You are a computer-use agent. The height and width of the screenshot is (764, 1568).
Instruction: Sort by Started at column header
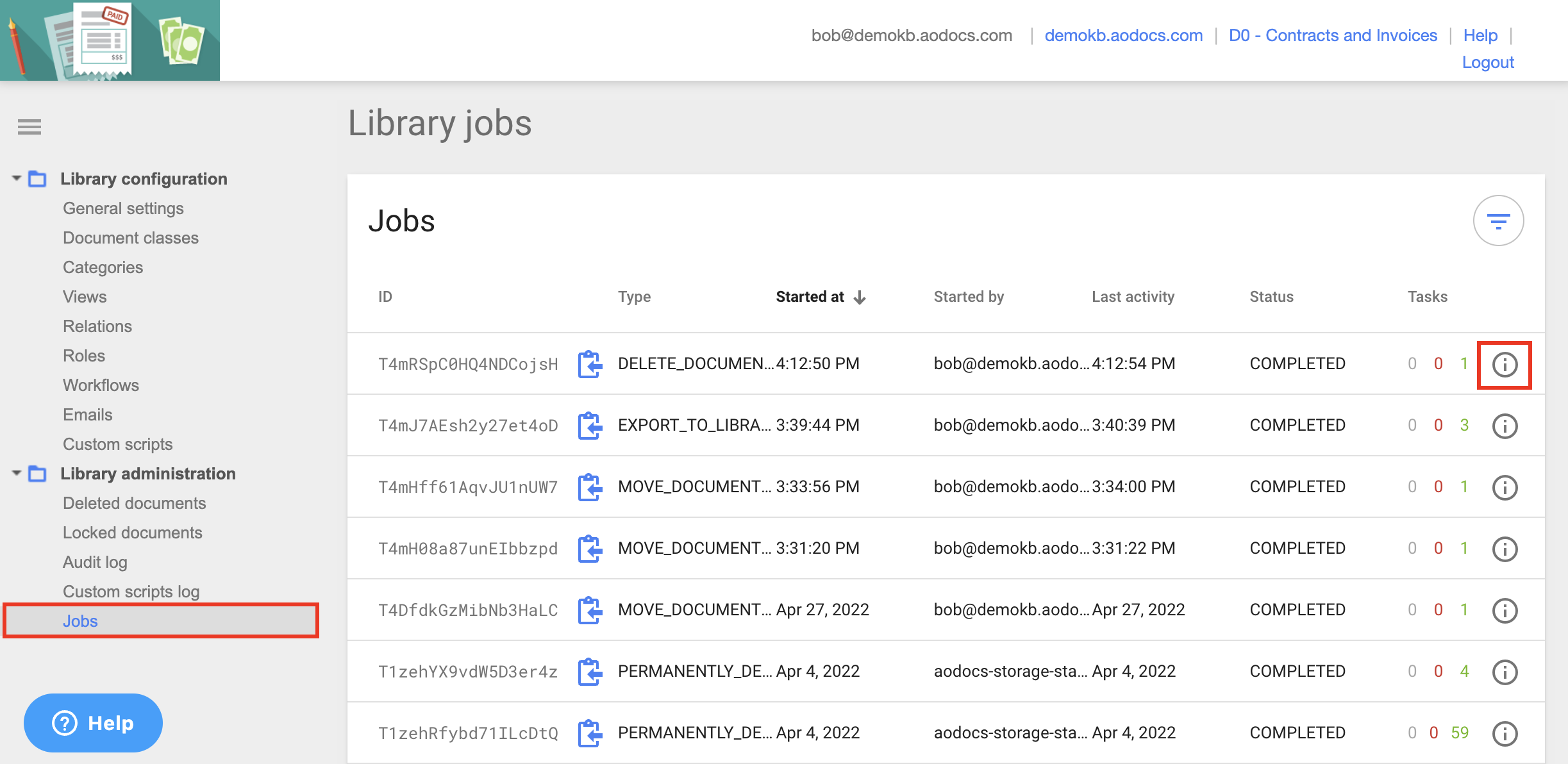[810, 297]
